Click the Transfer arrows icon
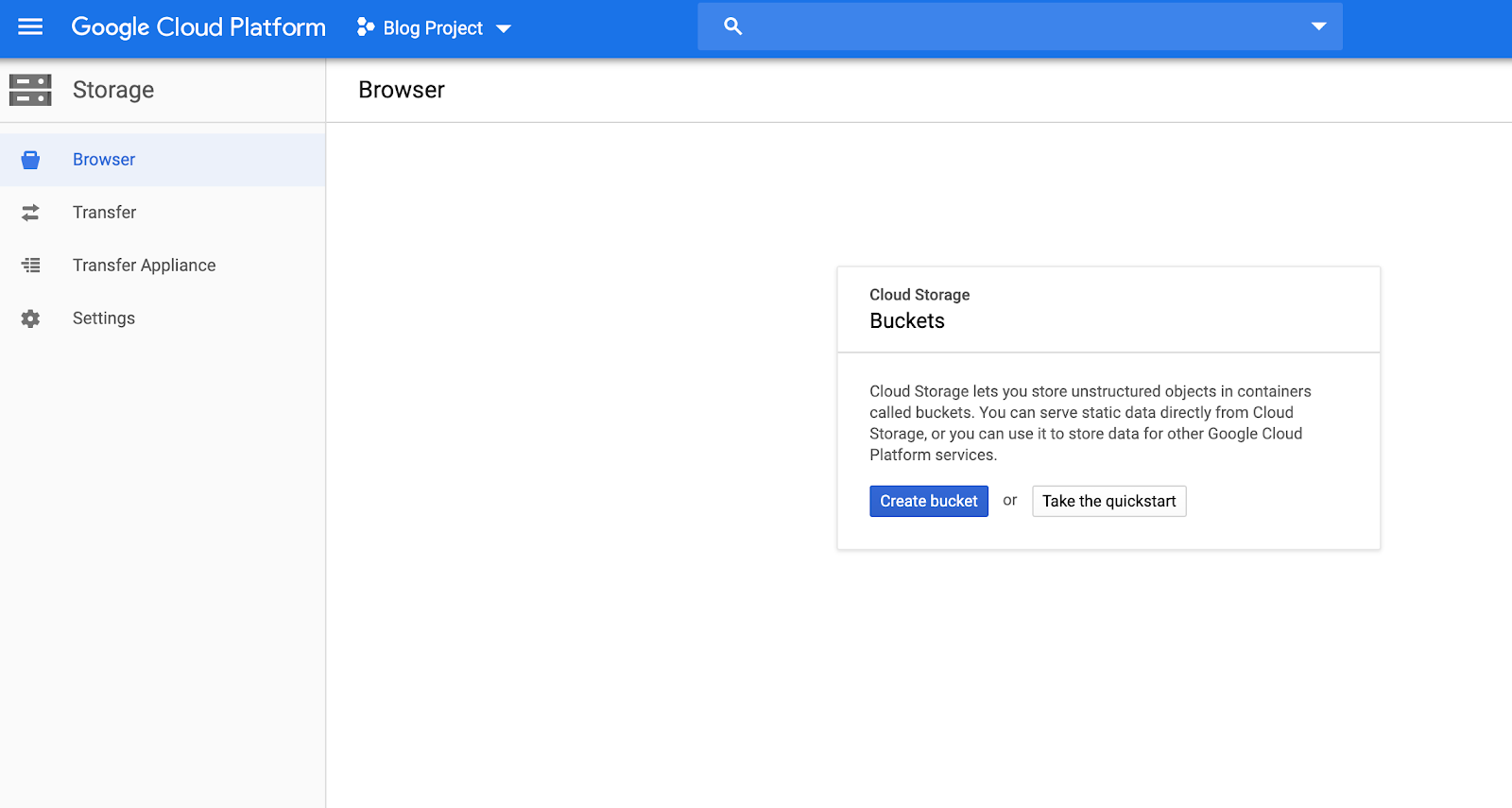The width and height of the screenshot is (1512, 808). pyautogui.click(x=30, y=213)
